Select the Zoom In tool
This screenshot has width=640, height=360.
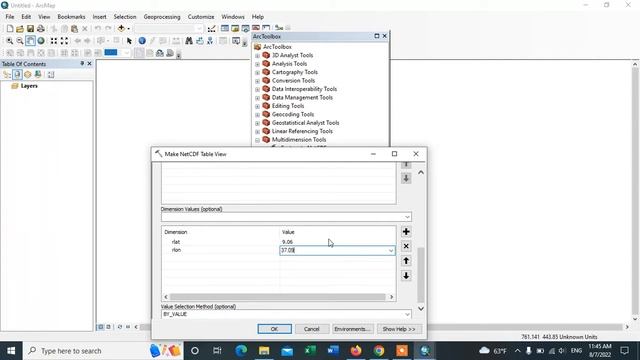tap(9, 41)
